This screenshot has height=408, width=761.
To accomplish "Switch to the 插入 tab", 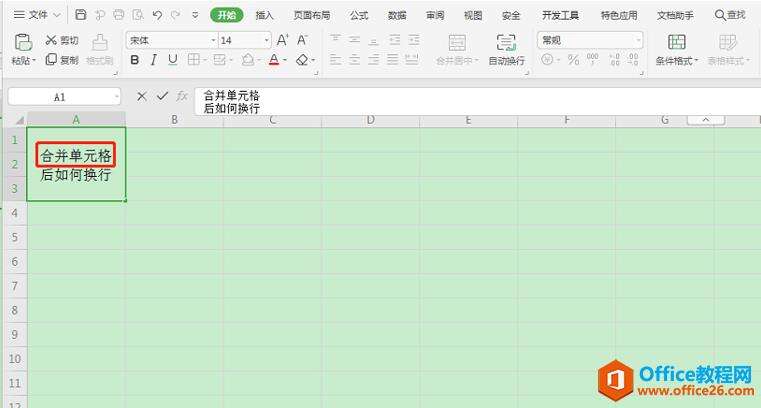I will tap(264, 15).
